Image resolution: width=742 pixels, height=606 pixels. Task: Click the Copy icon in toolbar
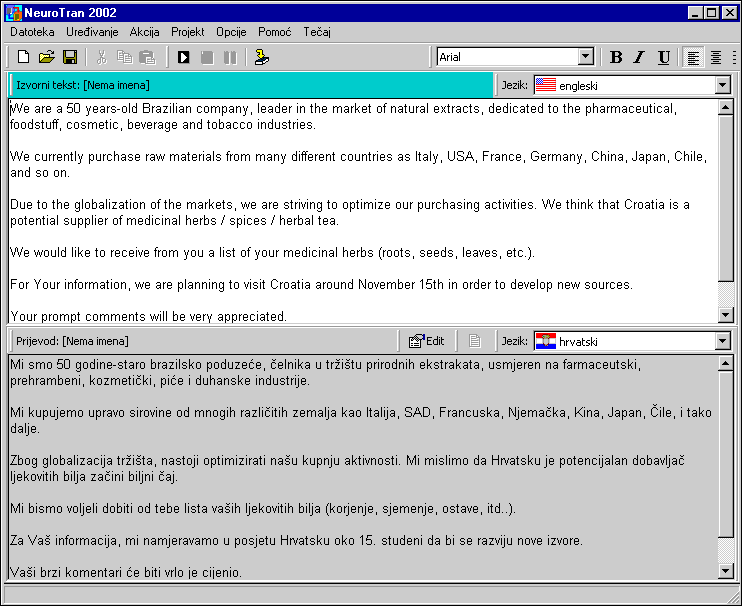pos(124,57)
